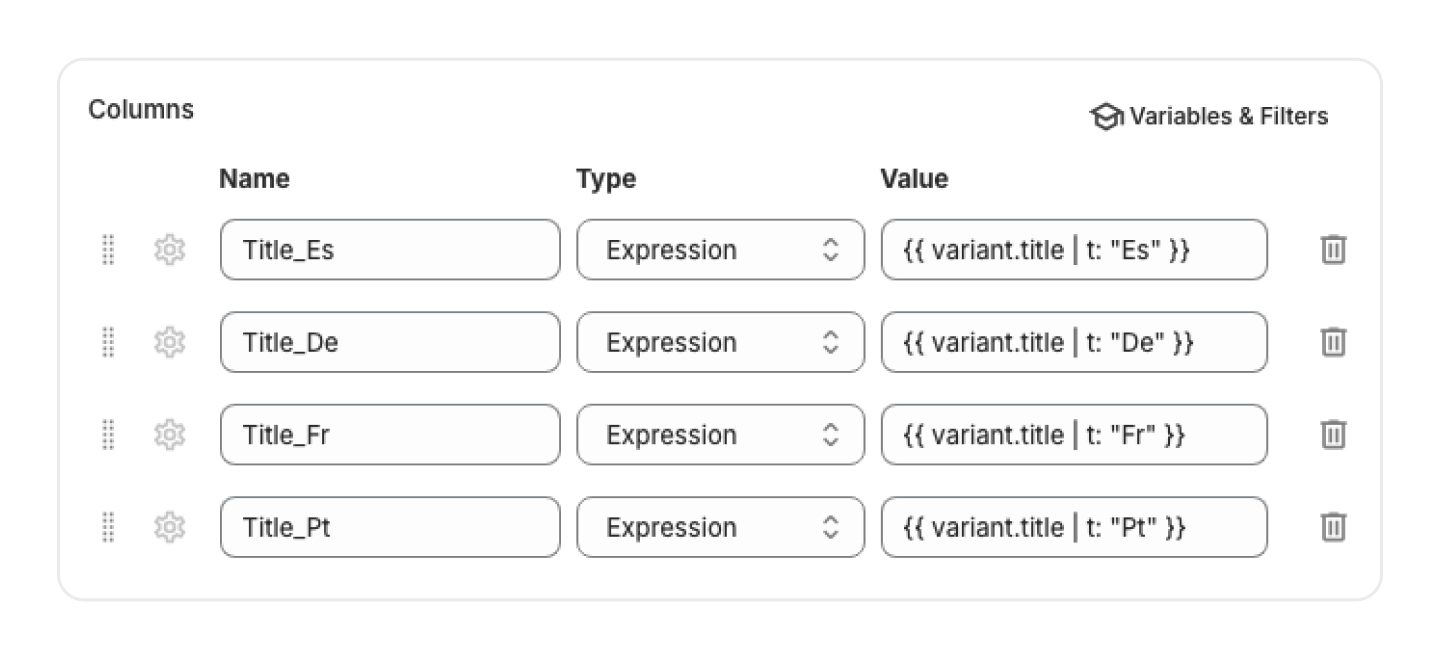
Task: Open the Type dropdown for Title_Es
Action: (x=720, y=250)
